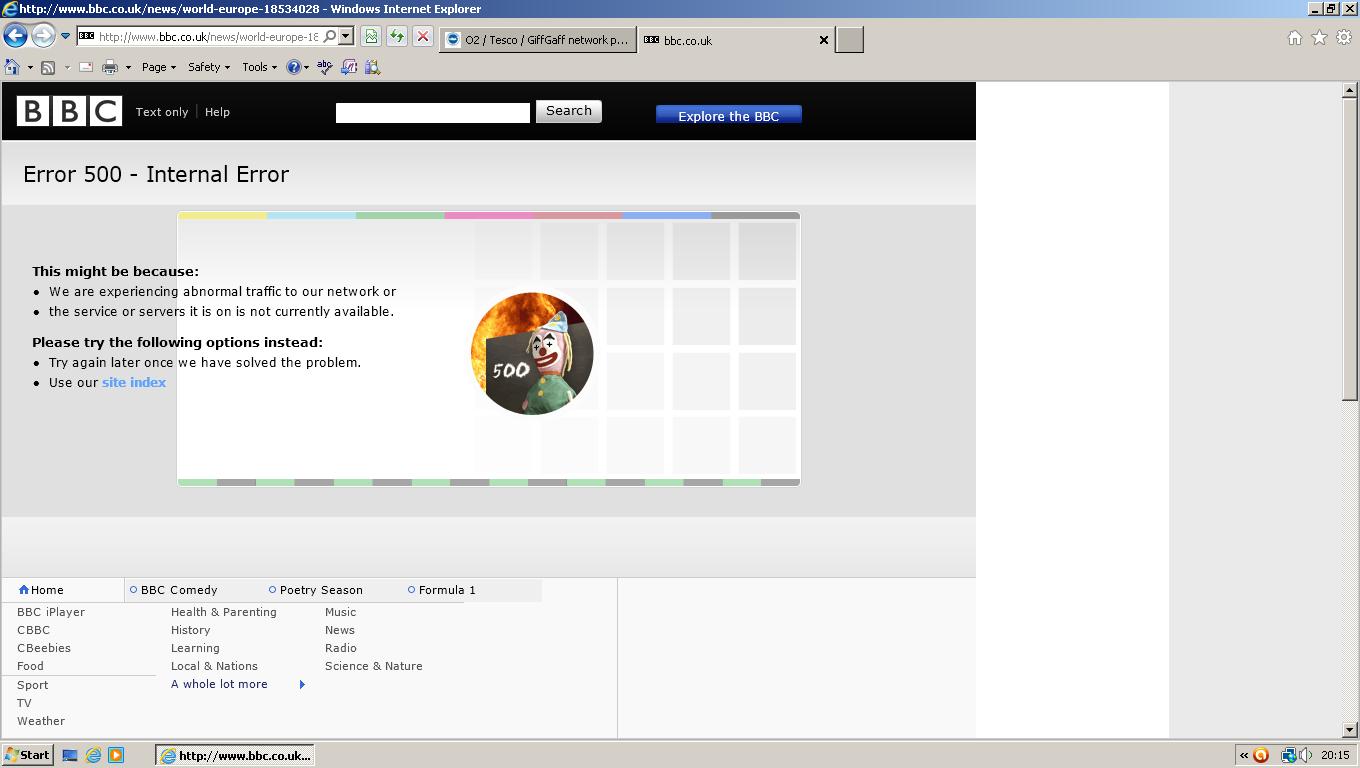Click the Print icon

coord(110,67)
